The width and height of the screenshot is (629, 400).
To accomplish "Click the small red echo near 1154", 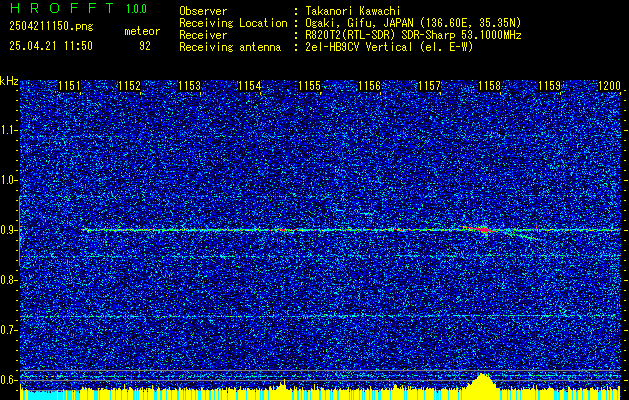I will [281, 230].
